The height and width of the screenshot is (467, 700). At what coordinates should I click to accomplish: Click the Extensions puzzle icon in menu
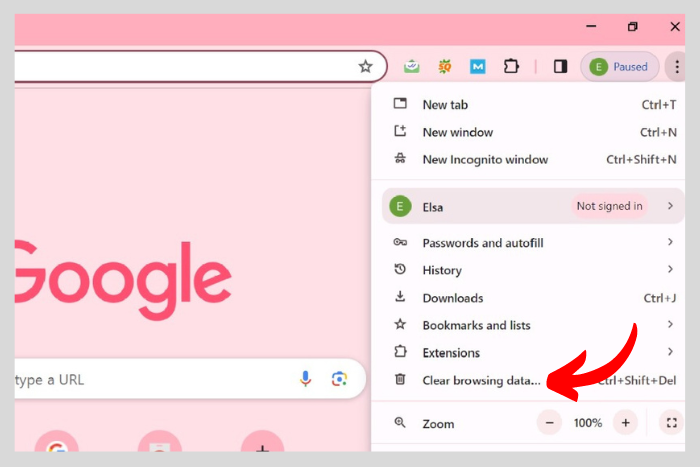click(x=400, y=351)
